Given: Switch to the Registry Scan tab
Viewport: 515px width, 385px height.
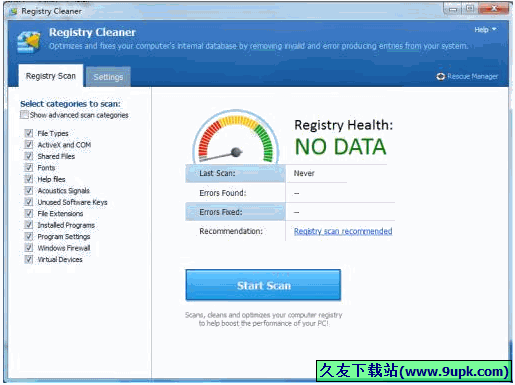Looking at the screenshot, I should click(51, 76).
